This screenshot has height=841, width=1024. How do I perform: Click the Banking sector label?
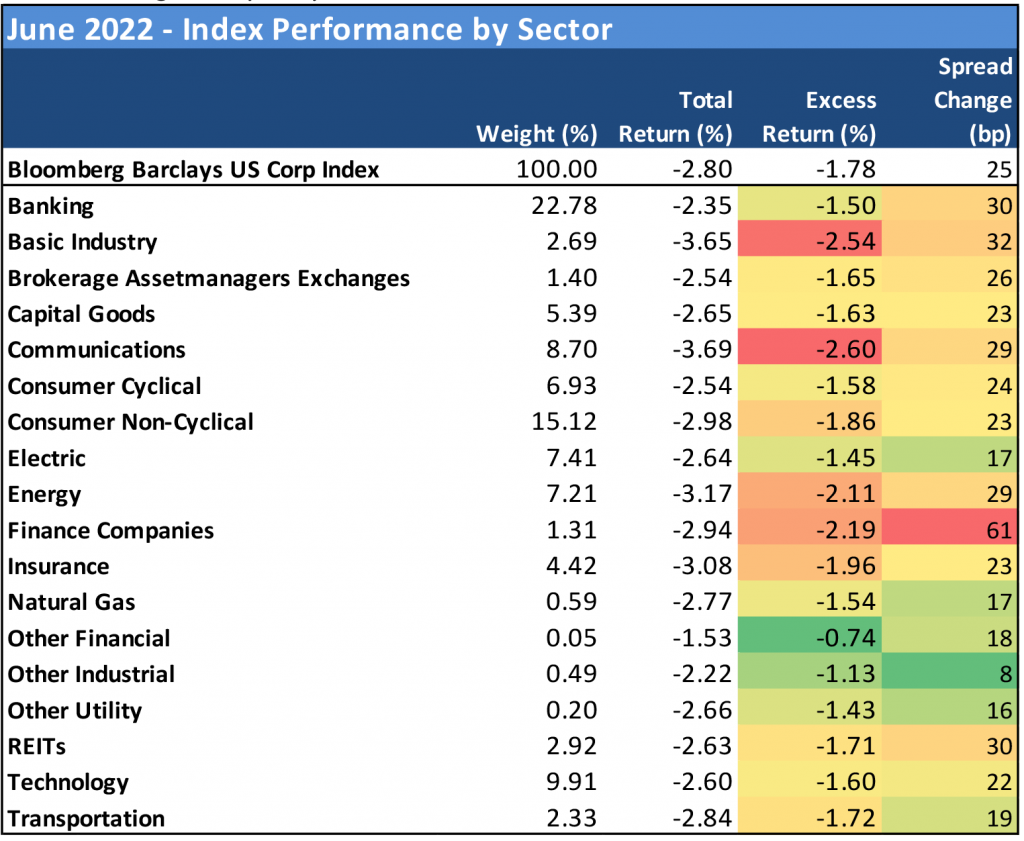point(51,206)
